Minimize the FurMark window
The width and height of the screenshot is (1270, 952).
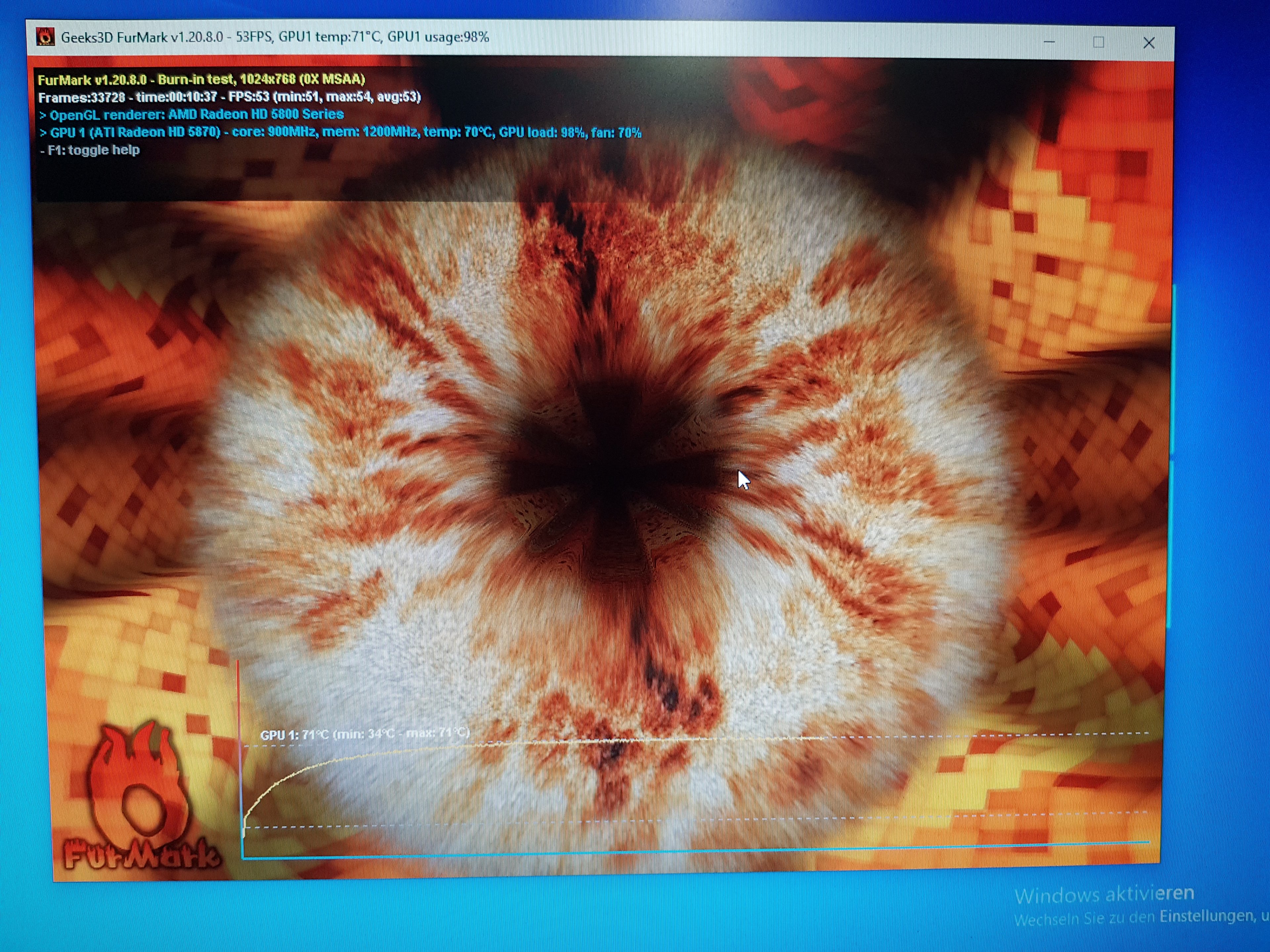tap(1049, 42)
